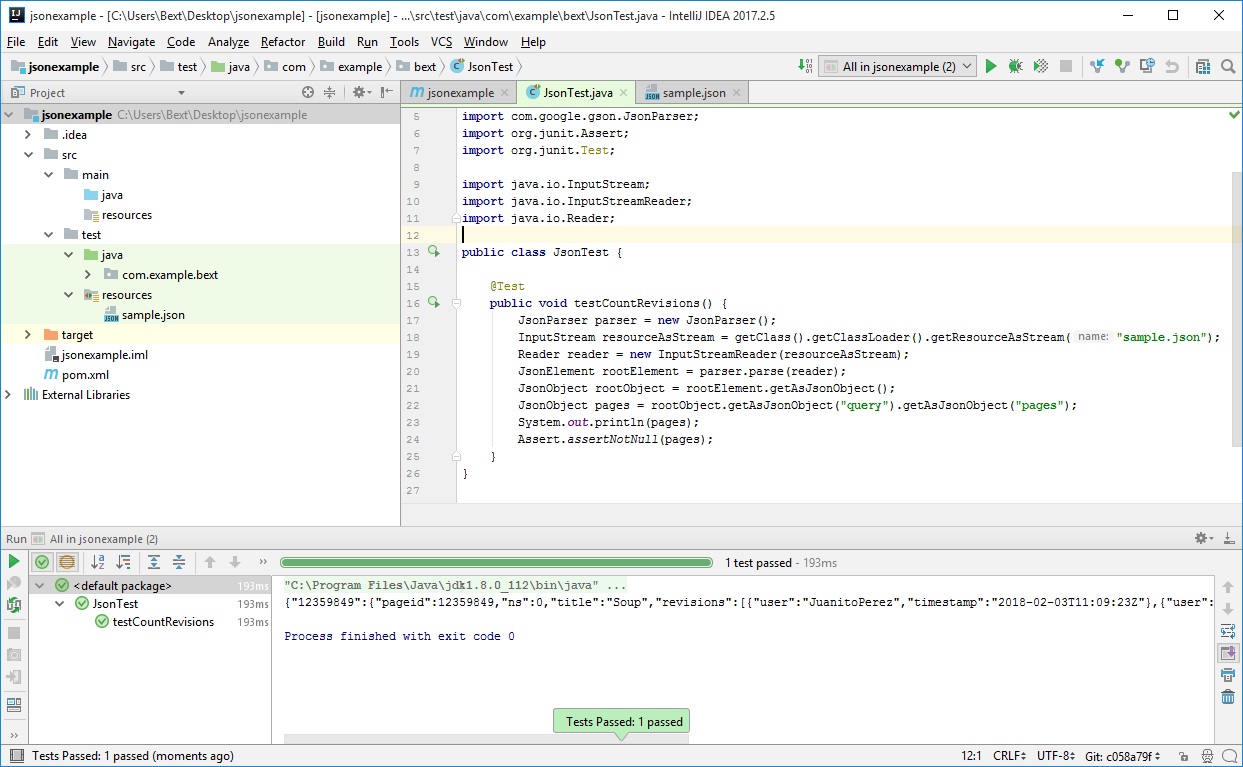
Task: Open Search Everywhere with the magnifier icon
Action: pos(1226,66)
